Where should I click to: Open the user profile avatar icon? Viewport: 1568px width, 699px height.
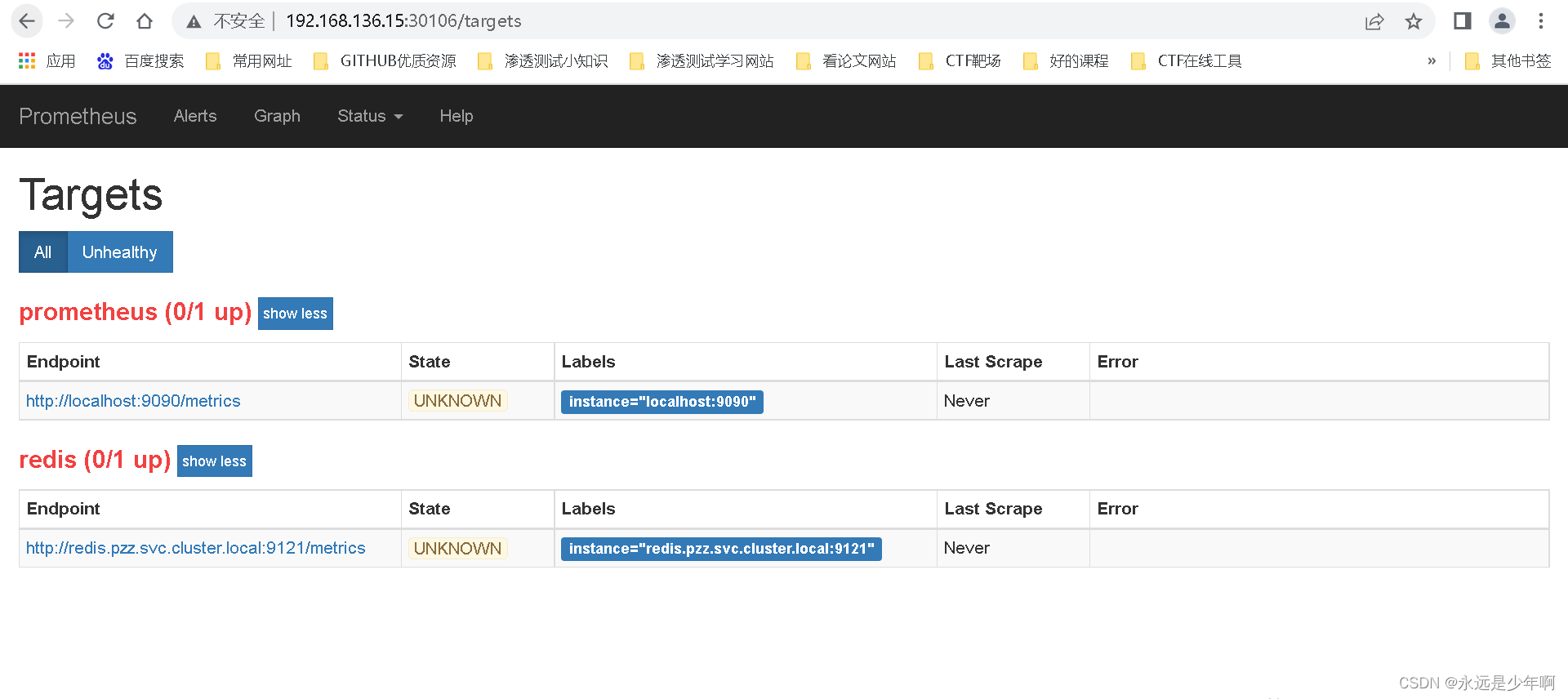pyautogui.click(x=1502, y=21)
